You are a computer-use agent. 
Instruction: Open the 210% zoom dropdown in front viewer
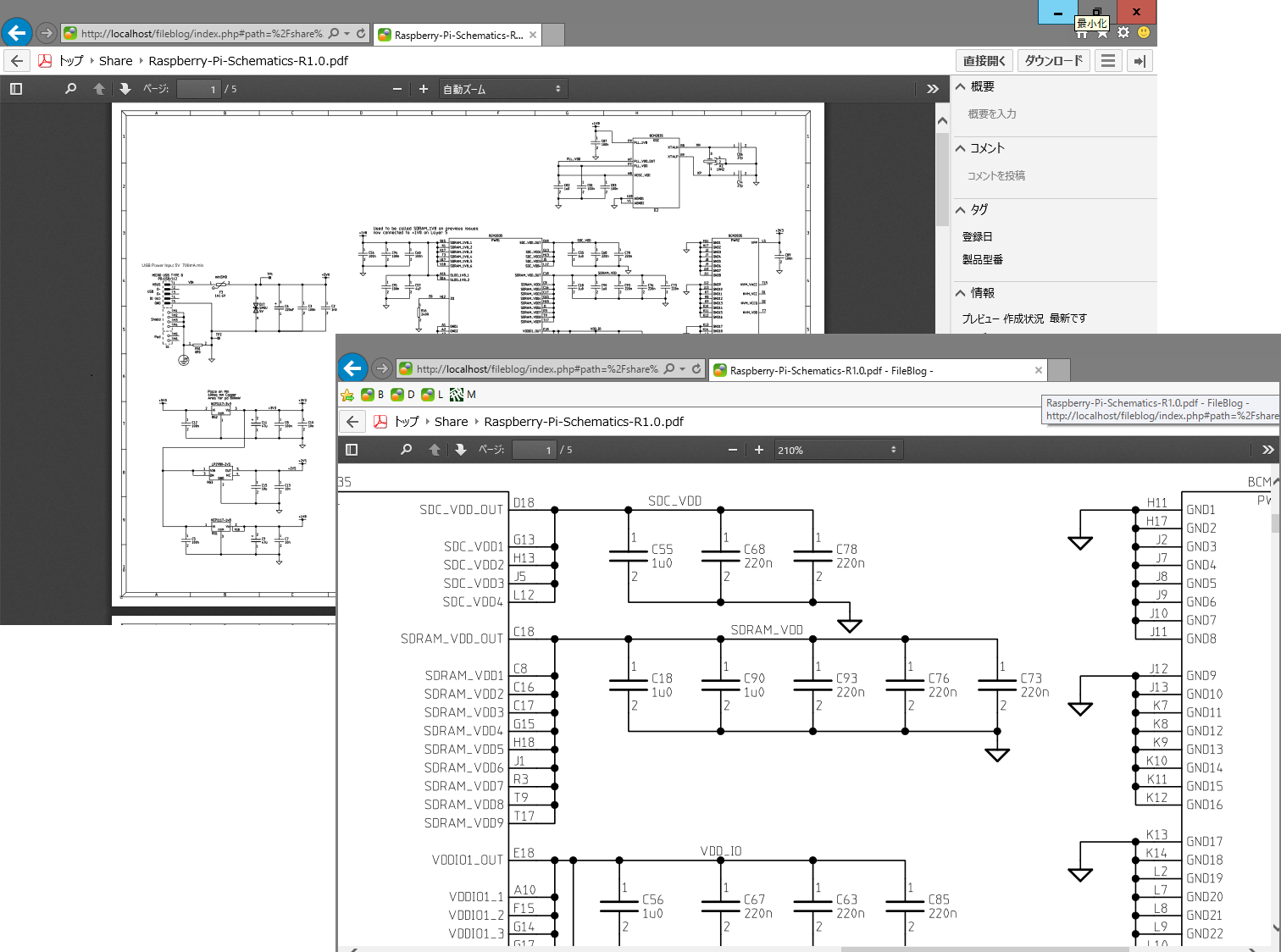[837, 450]
